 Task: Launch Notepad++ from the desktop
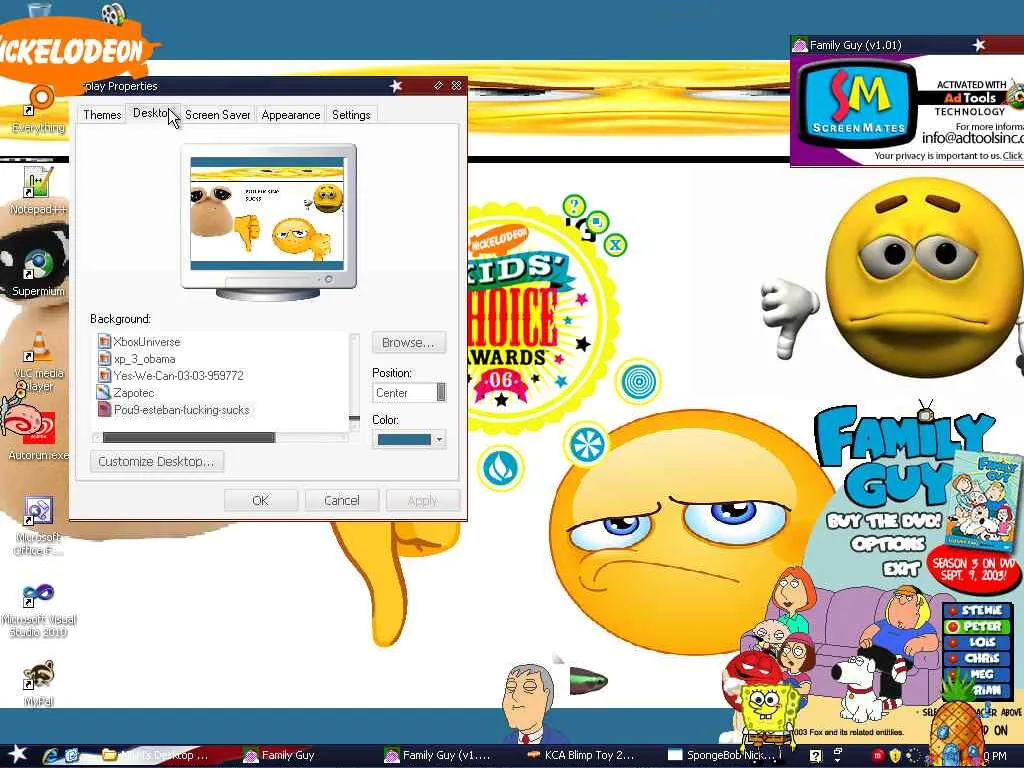coord(38,190)
